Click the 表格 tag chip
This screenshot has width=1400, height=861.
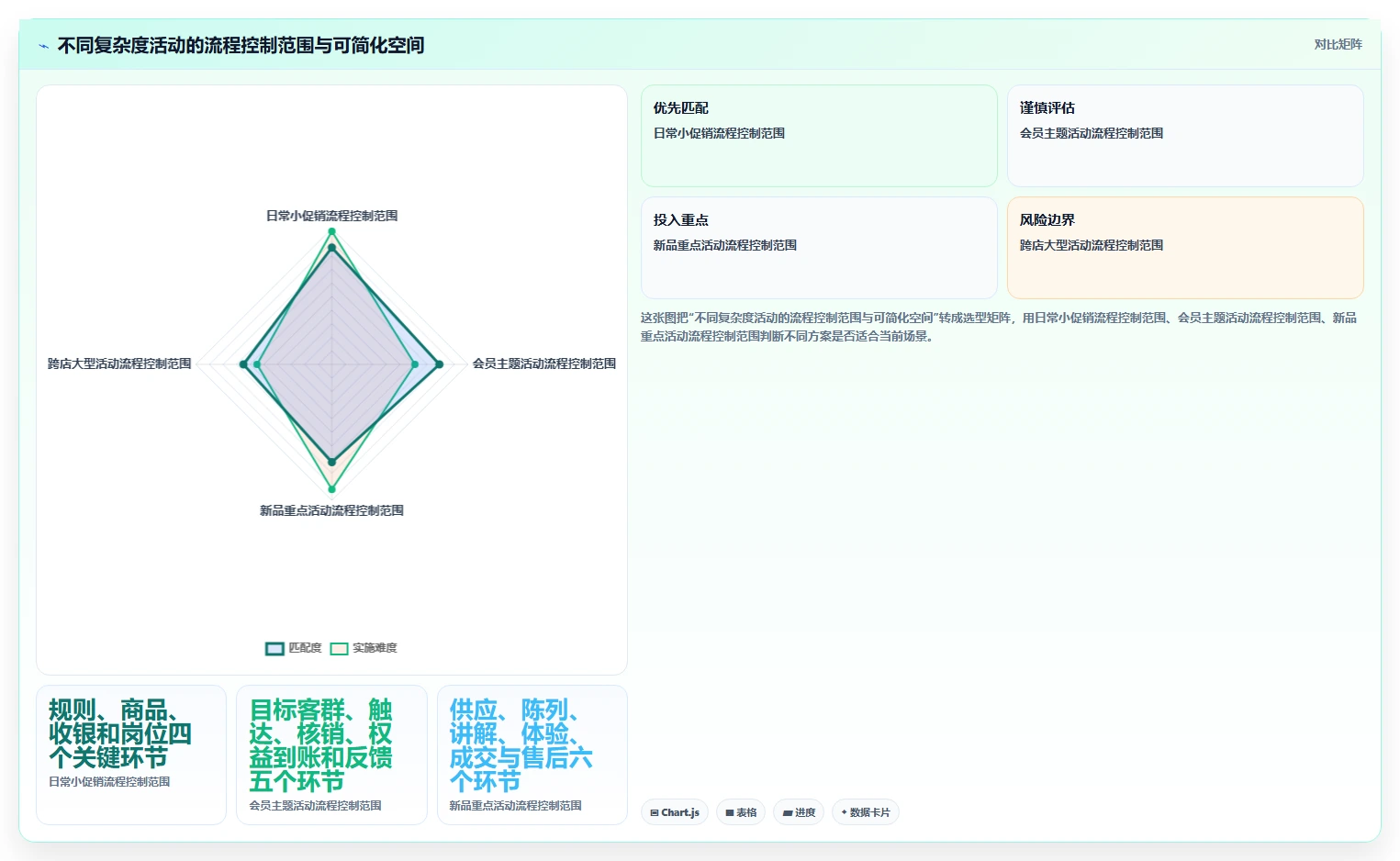[x=741, y=812]
